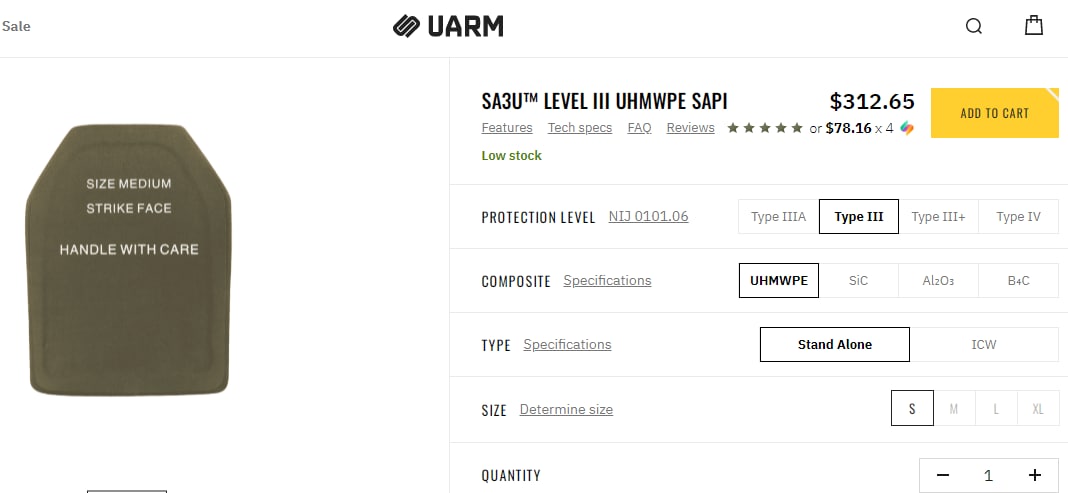This screenshot has height=493, width=1068.
Task: Click the five-star rating icons
Action: pos(765,128)
